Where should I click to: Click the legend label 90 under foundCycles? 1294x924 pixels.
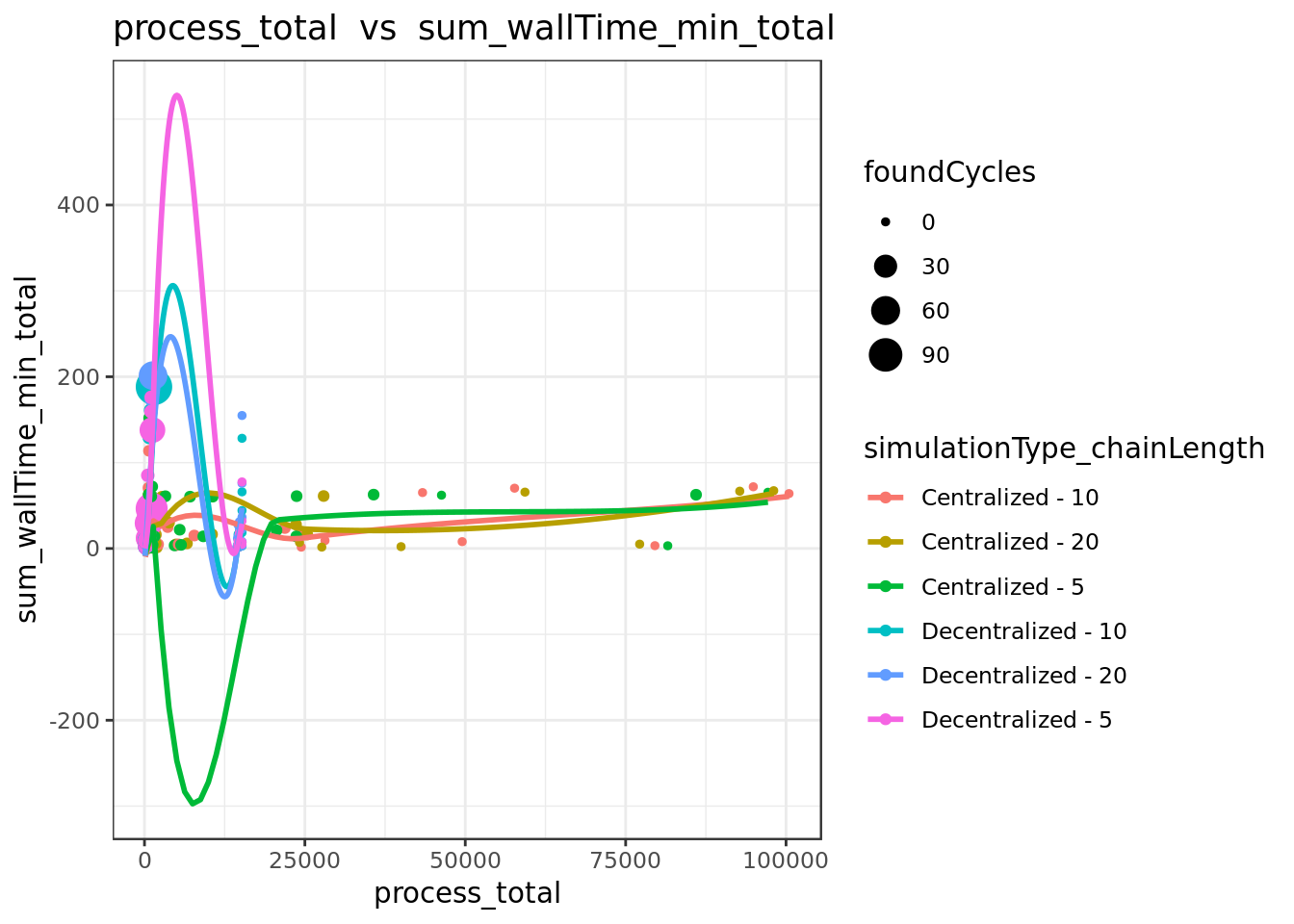(x=936, y=355)
